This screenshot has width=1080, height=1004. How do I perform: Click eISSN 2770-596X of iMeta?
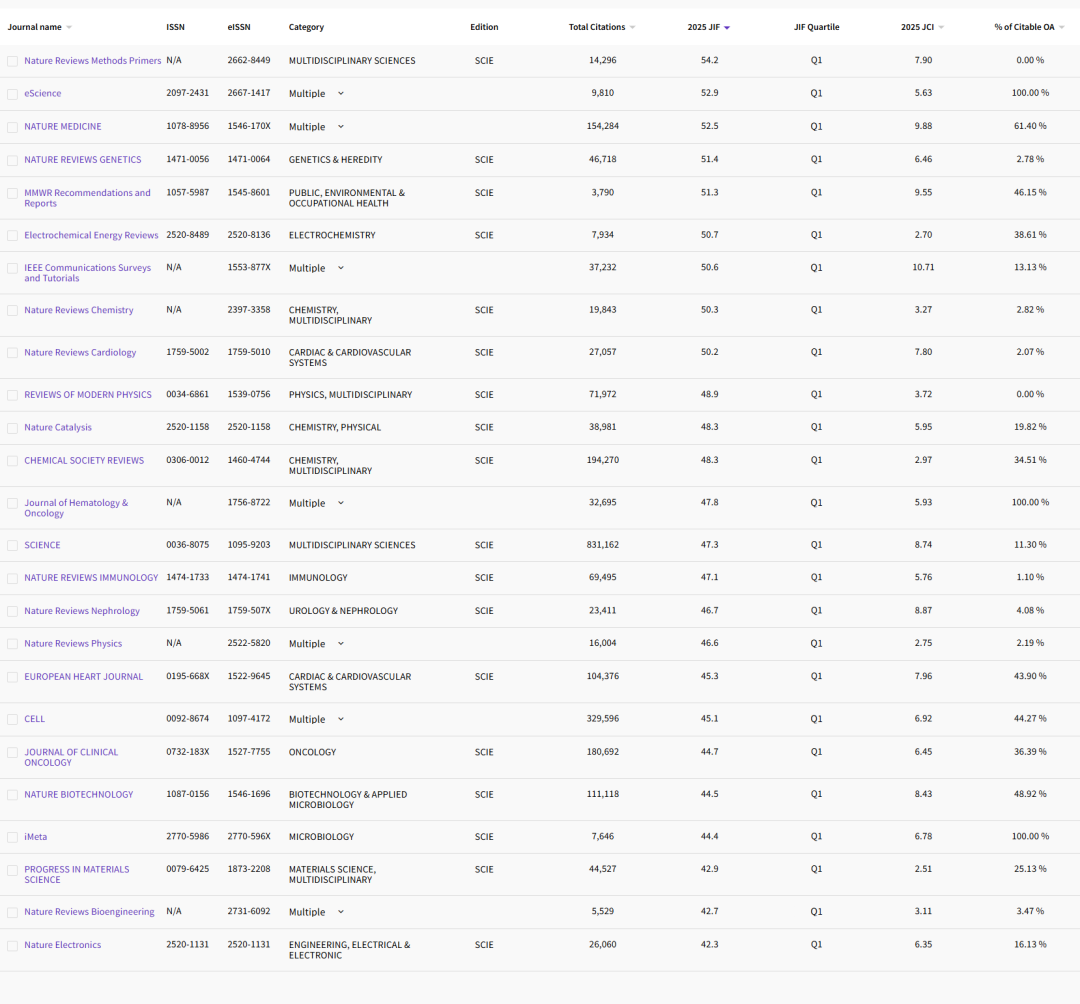pyautogui.click(x=249, y=837)
